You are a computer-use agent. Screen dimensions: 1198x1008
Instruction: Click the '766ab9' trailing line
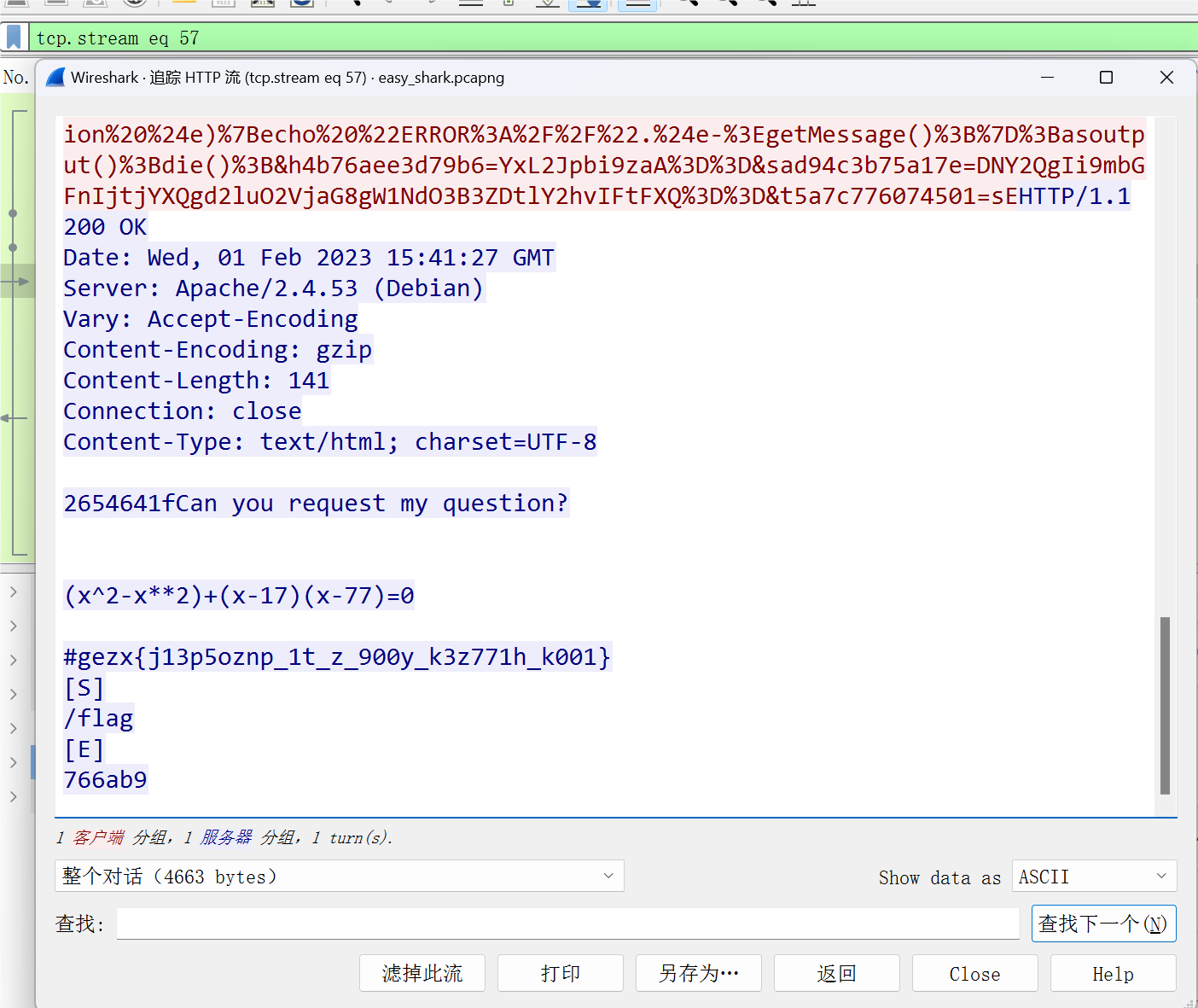pyautogui.click(x=105, y=780)
